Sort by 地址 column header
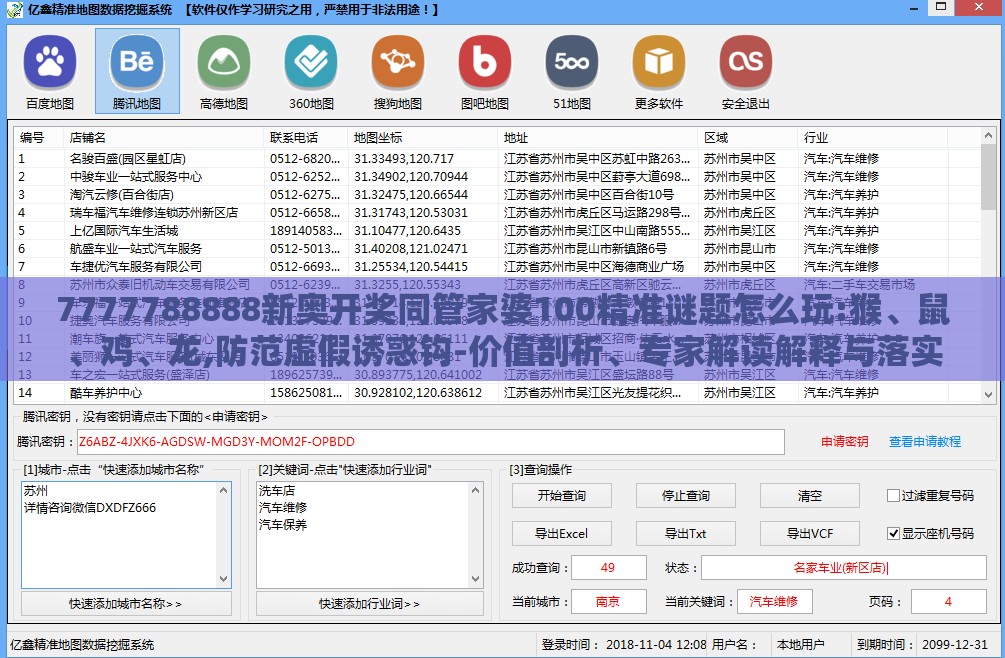 coord(598,138)
